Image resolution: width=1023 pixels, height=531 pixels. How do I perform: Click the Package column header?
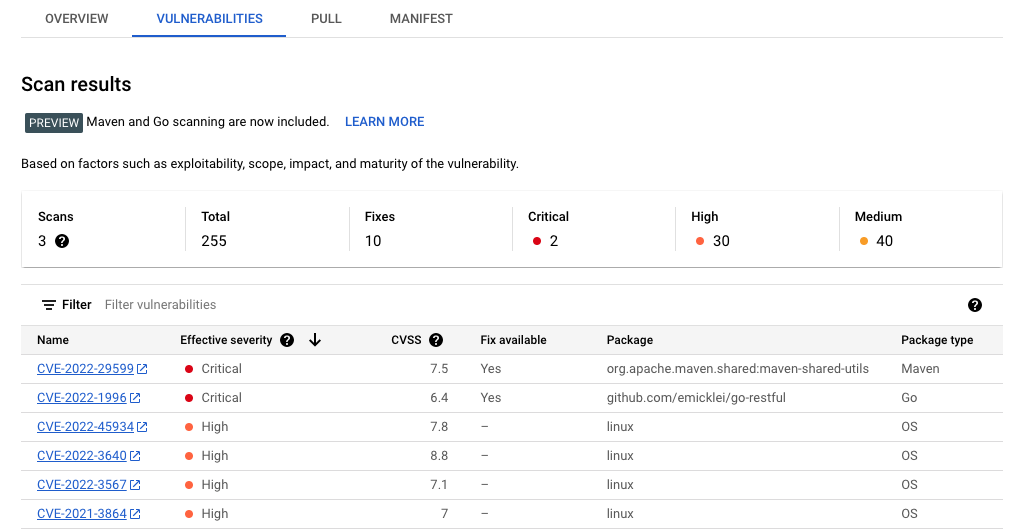(x=629, y=340)
